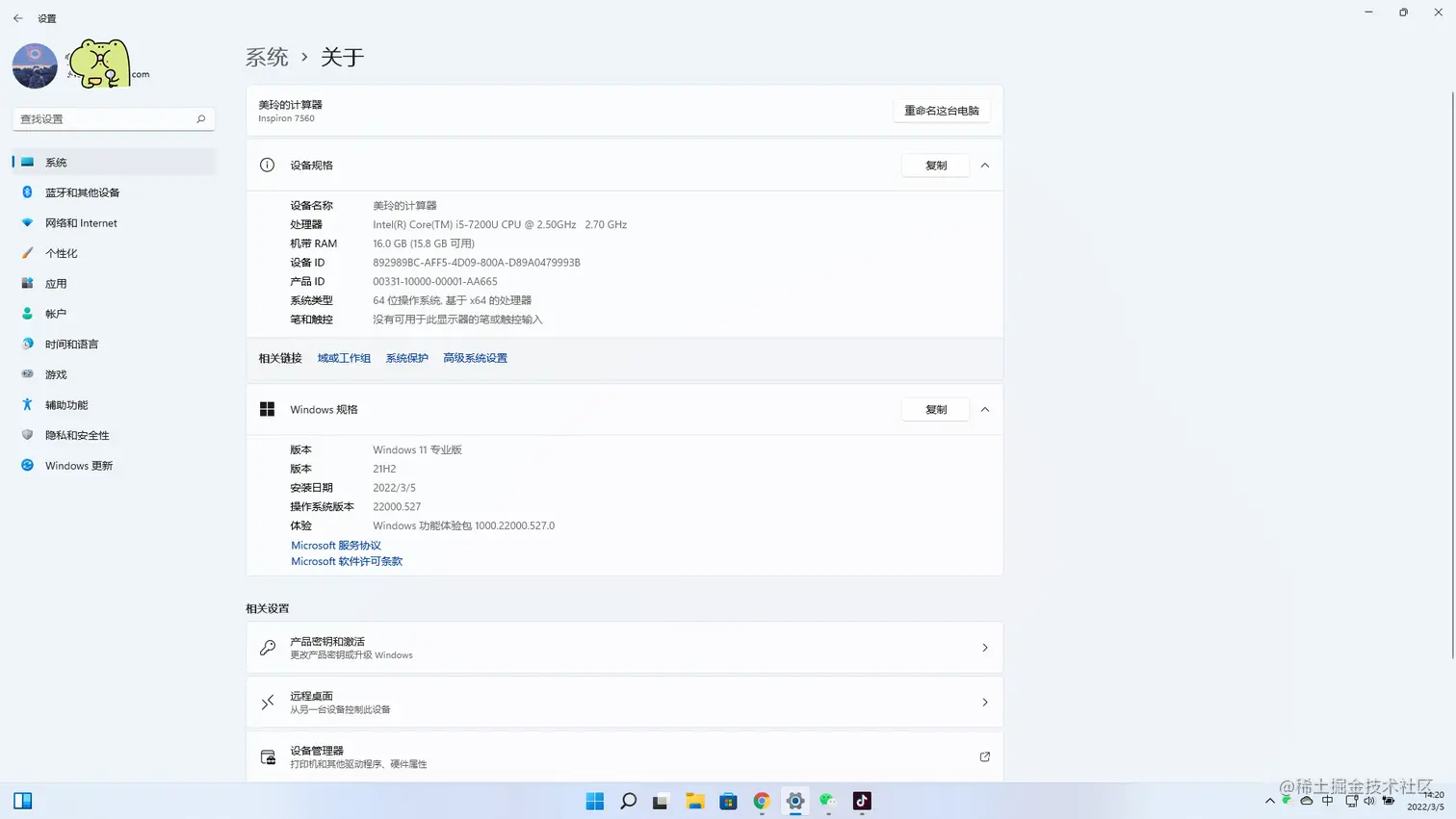Click the model name Inspiron 7560
The image size is (1456, 819).
coord(286,118)
